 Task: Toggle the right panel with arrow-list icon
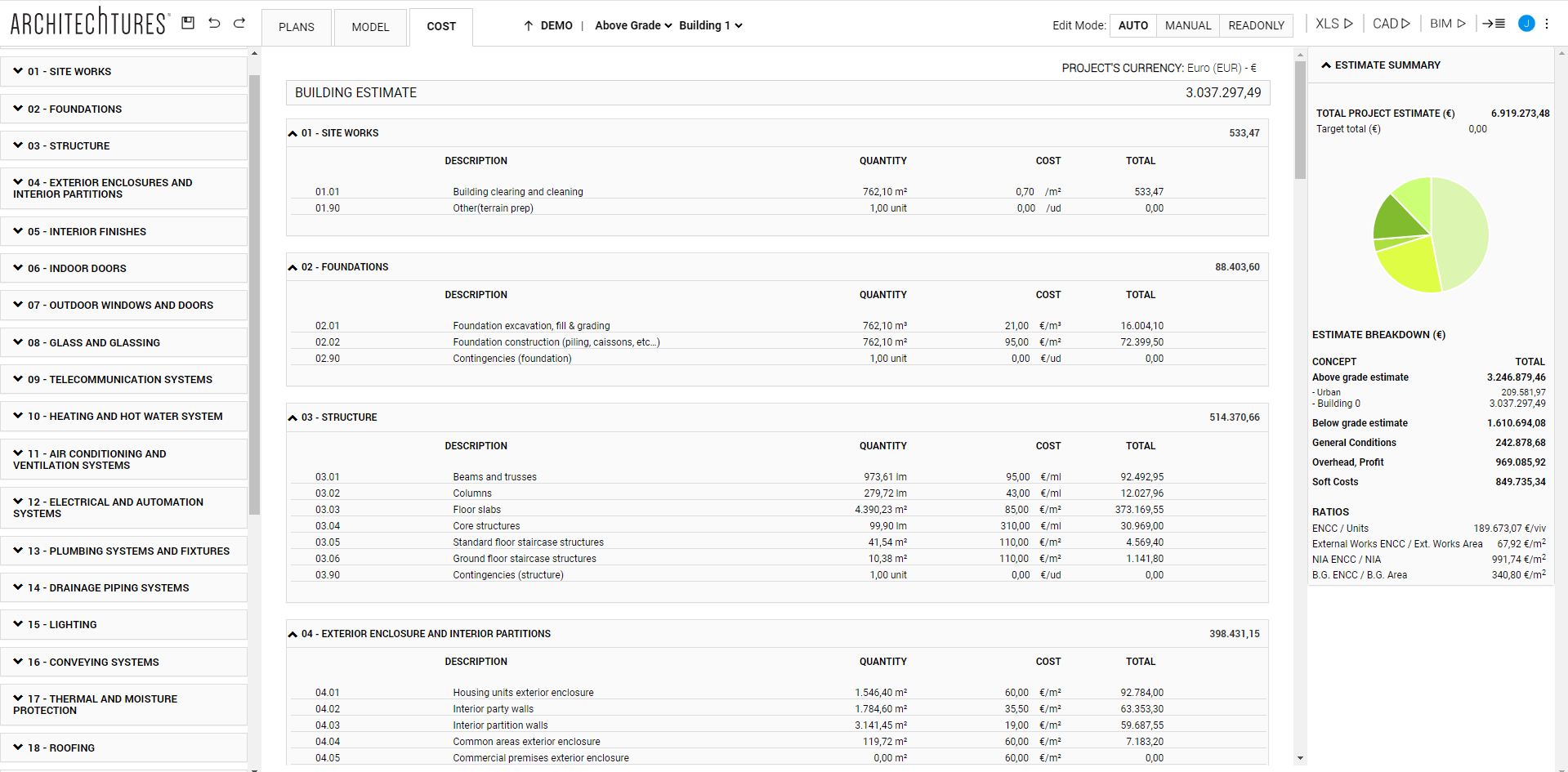pos(1494,24)
